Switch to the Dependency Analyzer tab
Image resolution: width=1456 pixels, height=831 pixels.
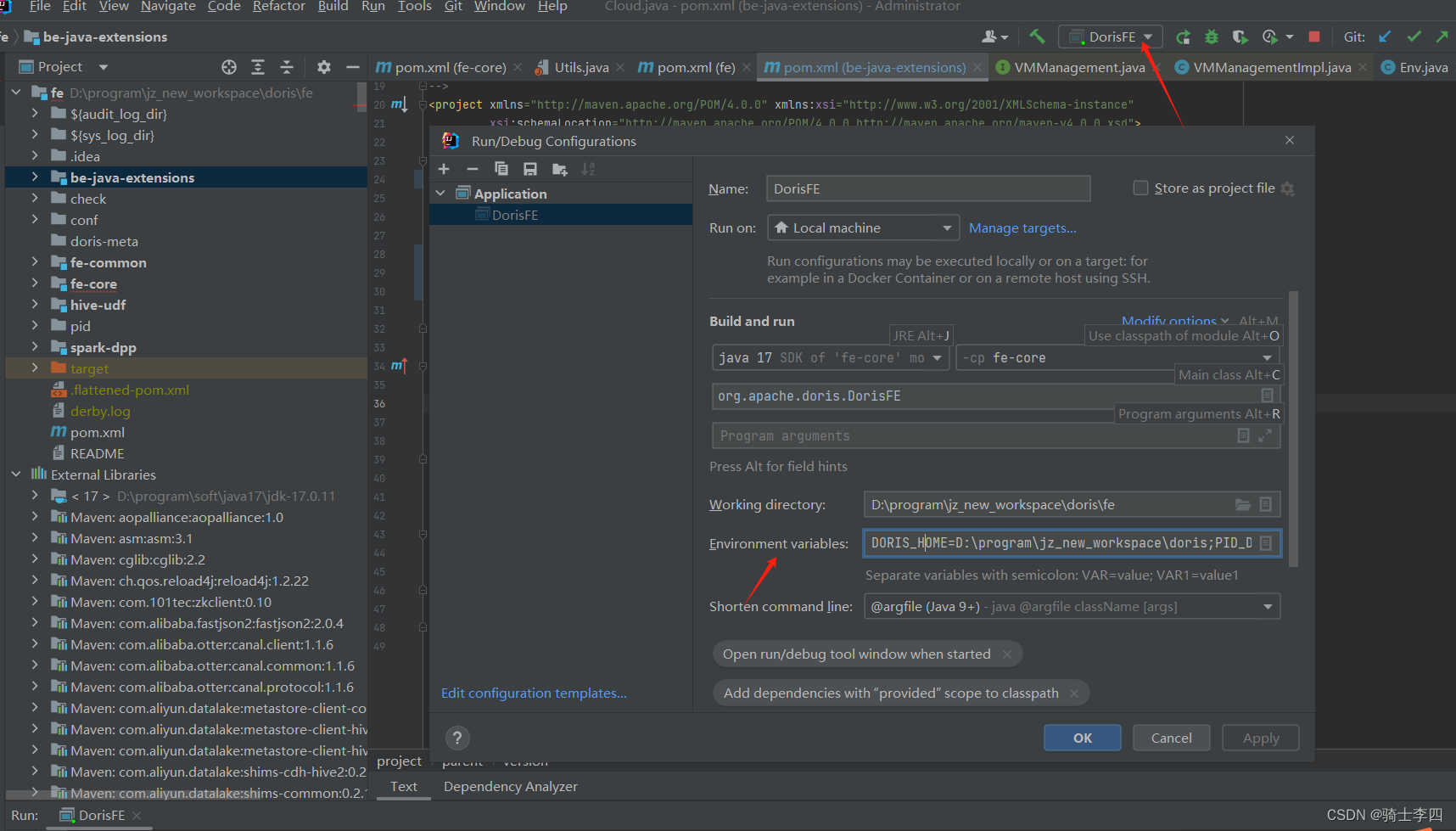(511, 786)
